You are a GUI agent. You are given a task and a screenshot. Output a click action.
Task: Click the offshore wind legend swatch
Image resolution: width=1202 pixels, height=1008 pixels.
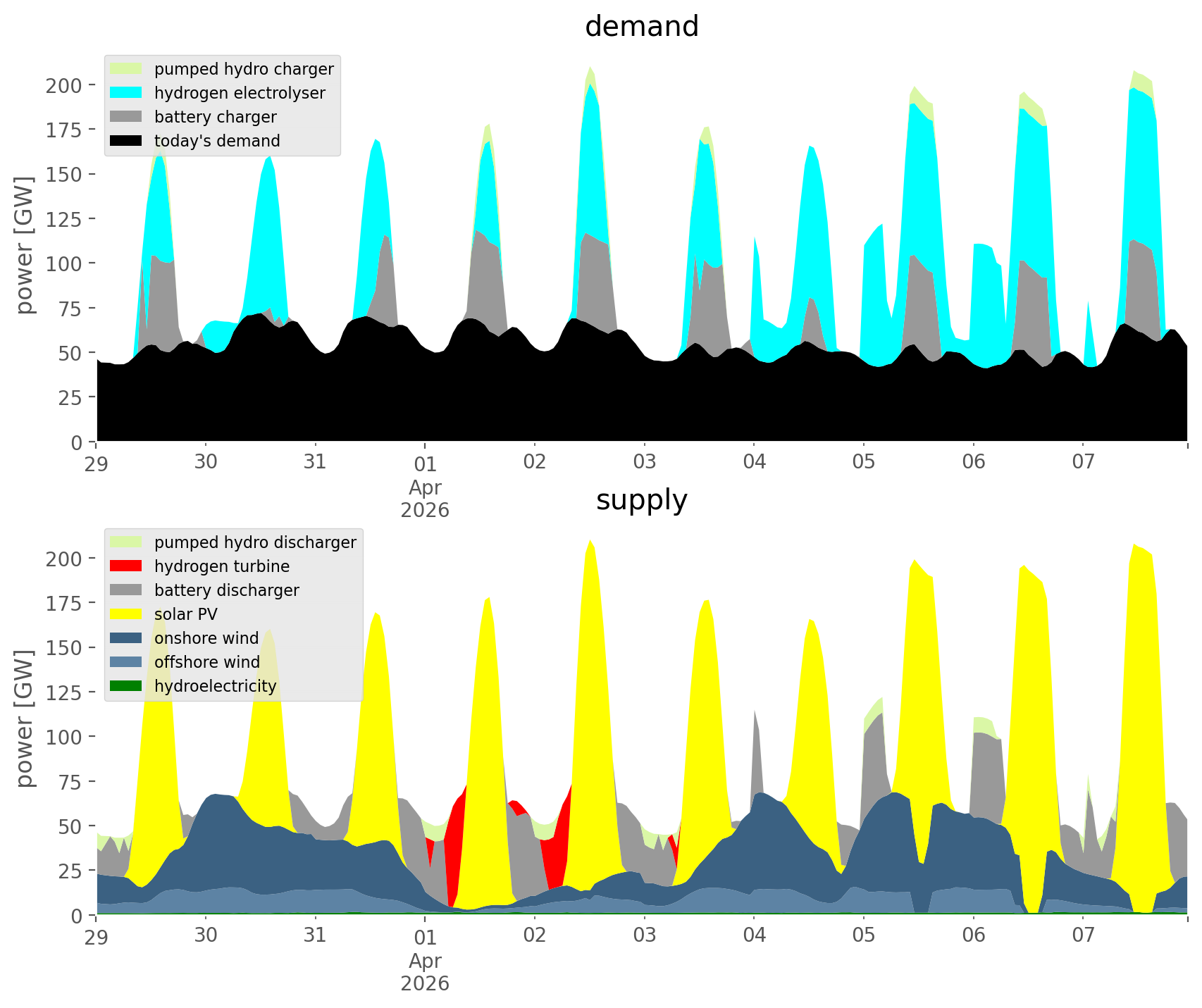pyautogui.click(x=126, y=662)
